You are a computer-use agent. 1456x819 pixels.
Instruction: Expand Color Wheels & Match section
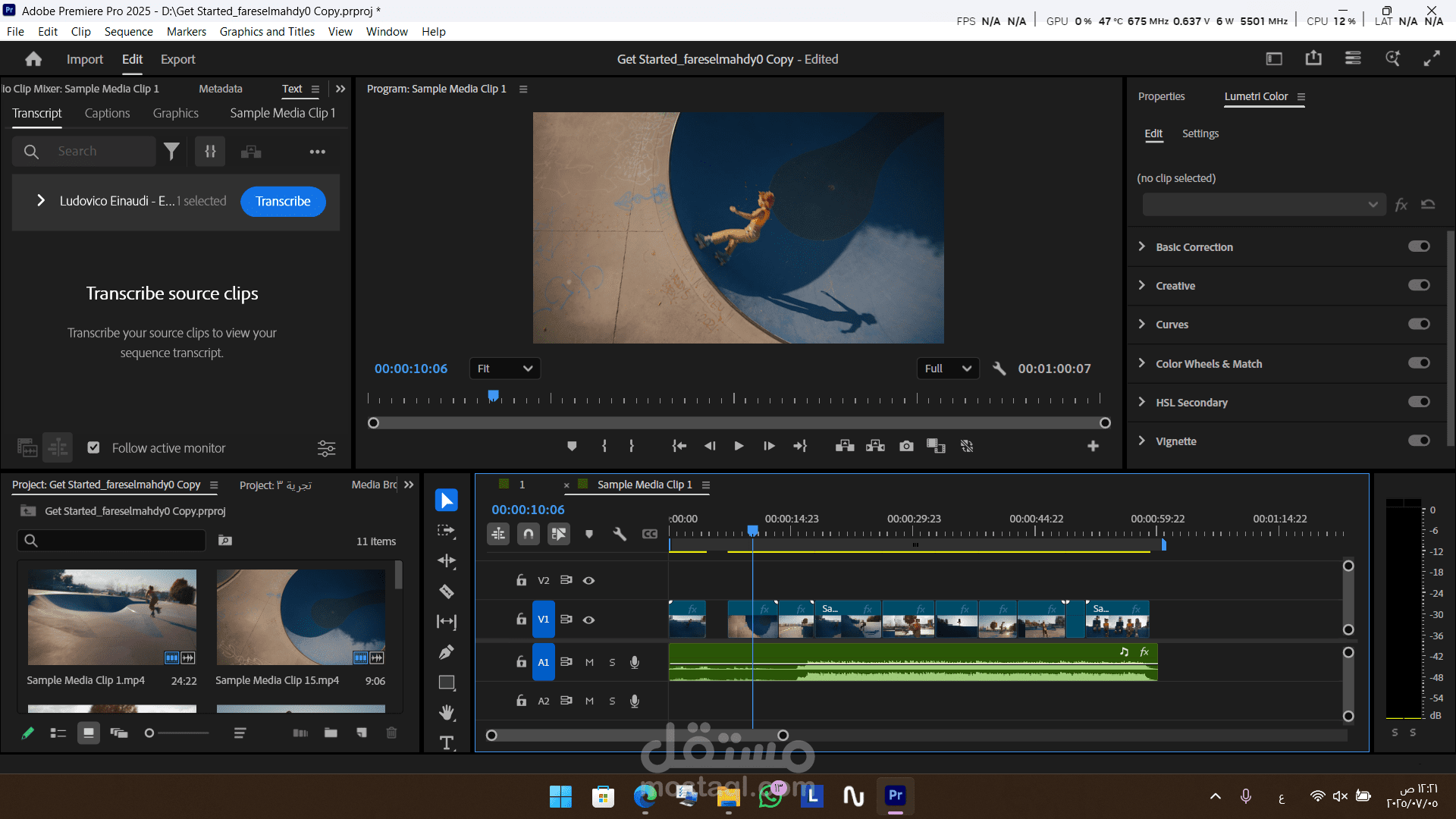pyautogui.click(x=1142, y=363)
